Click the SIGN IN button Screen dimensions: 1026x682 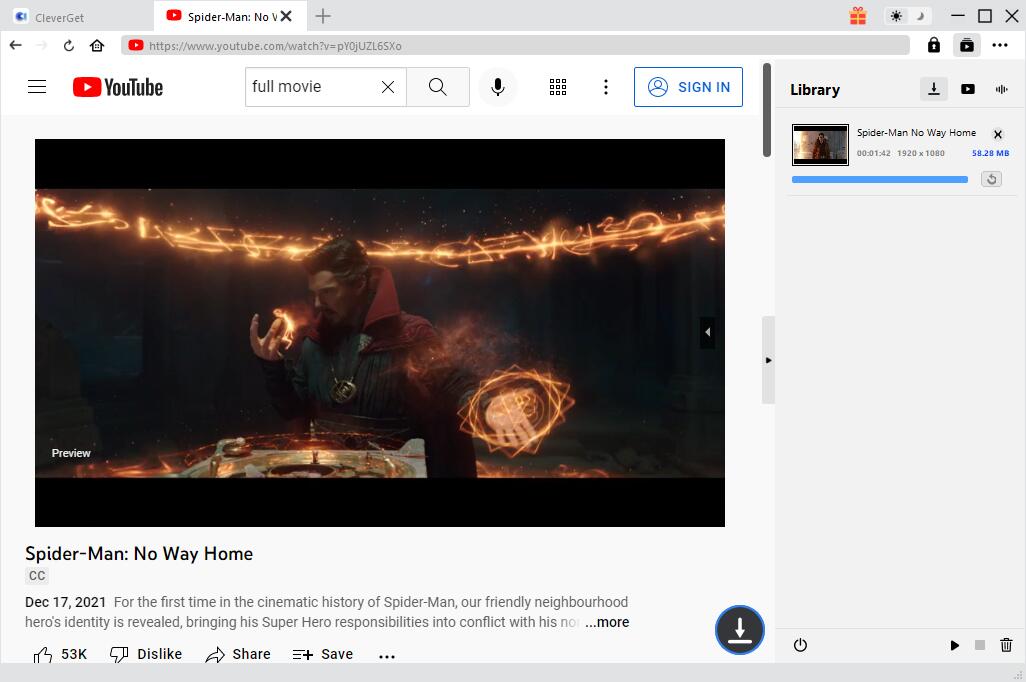click(x=689, y=87)
